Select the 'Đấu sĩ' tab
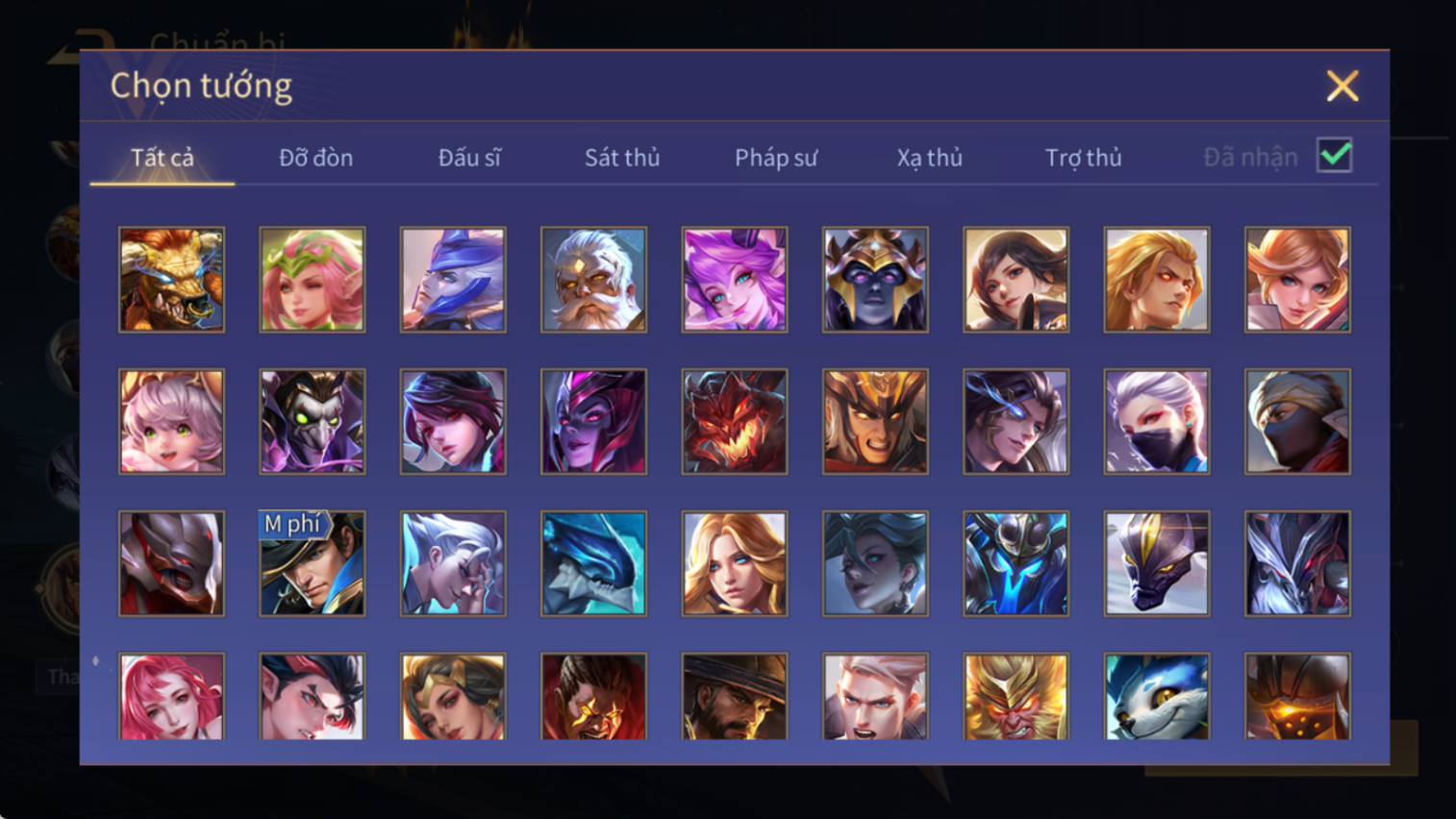 469,158
